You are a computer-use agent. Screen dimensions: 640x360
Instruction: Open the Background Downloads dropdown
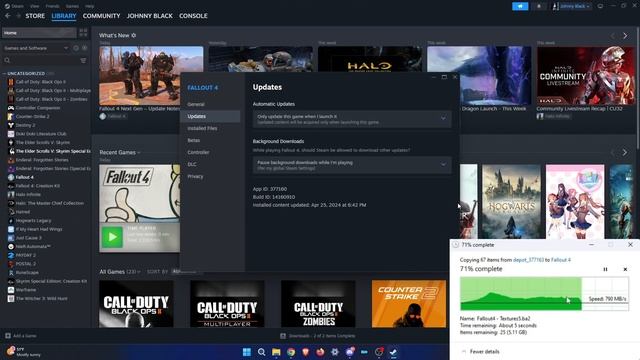352,165
